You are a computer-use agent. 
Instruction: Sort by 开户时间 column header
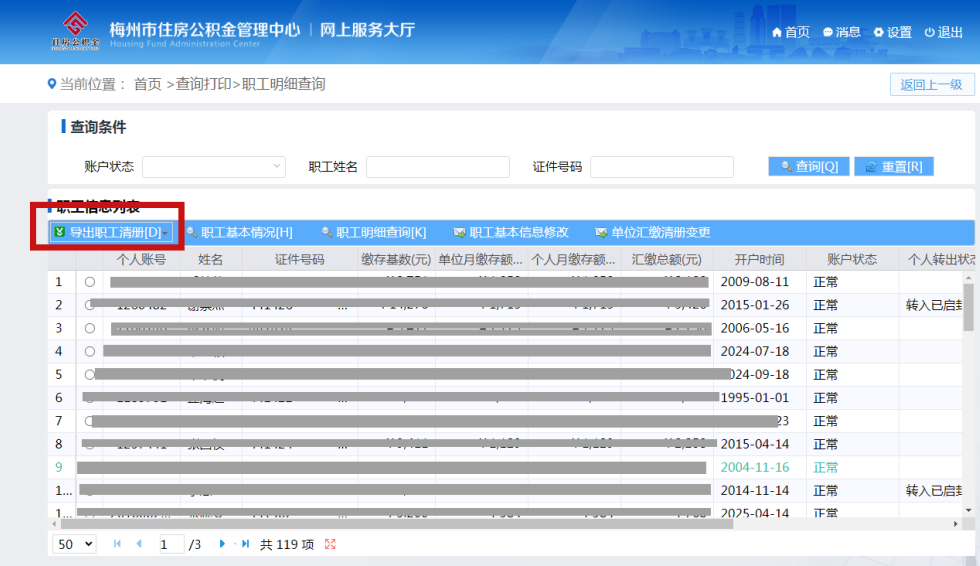point(759,259)
